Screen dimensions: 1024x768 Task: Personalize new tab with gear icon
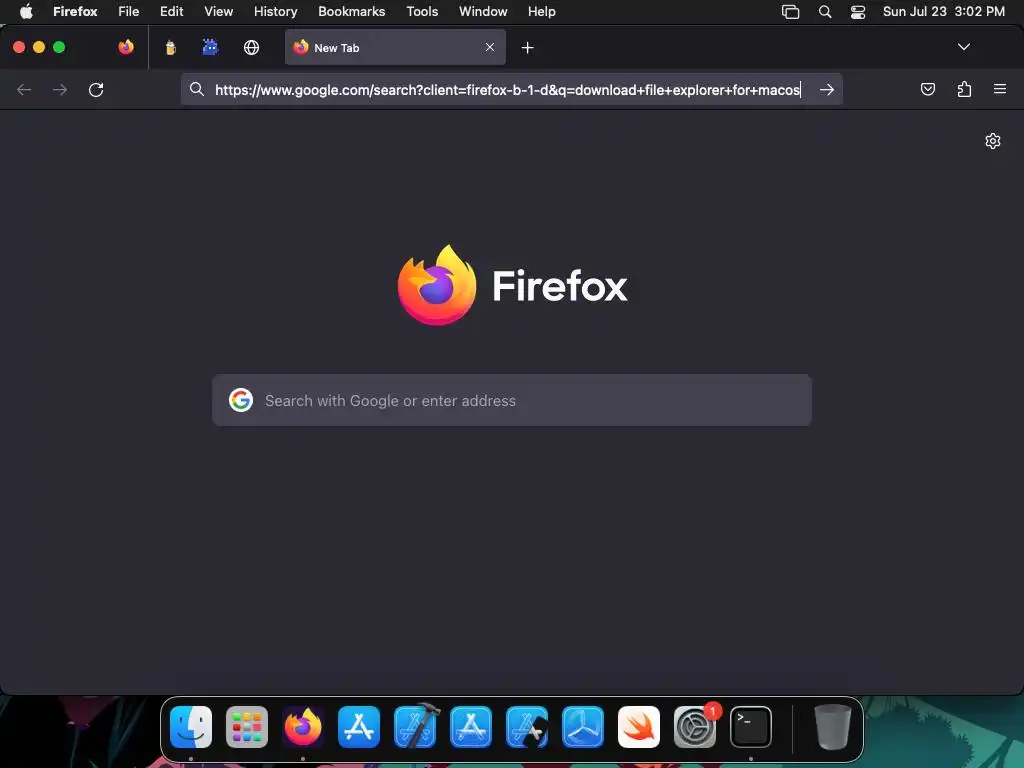click(993, 141)
